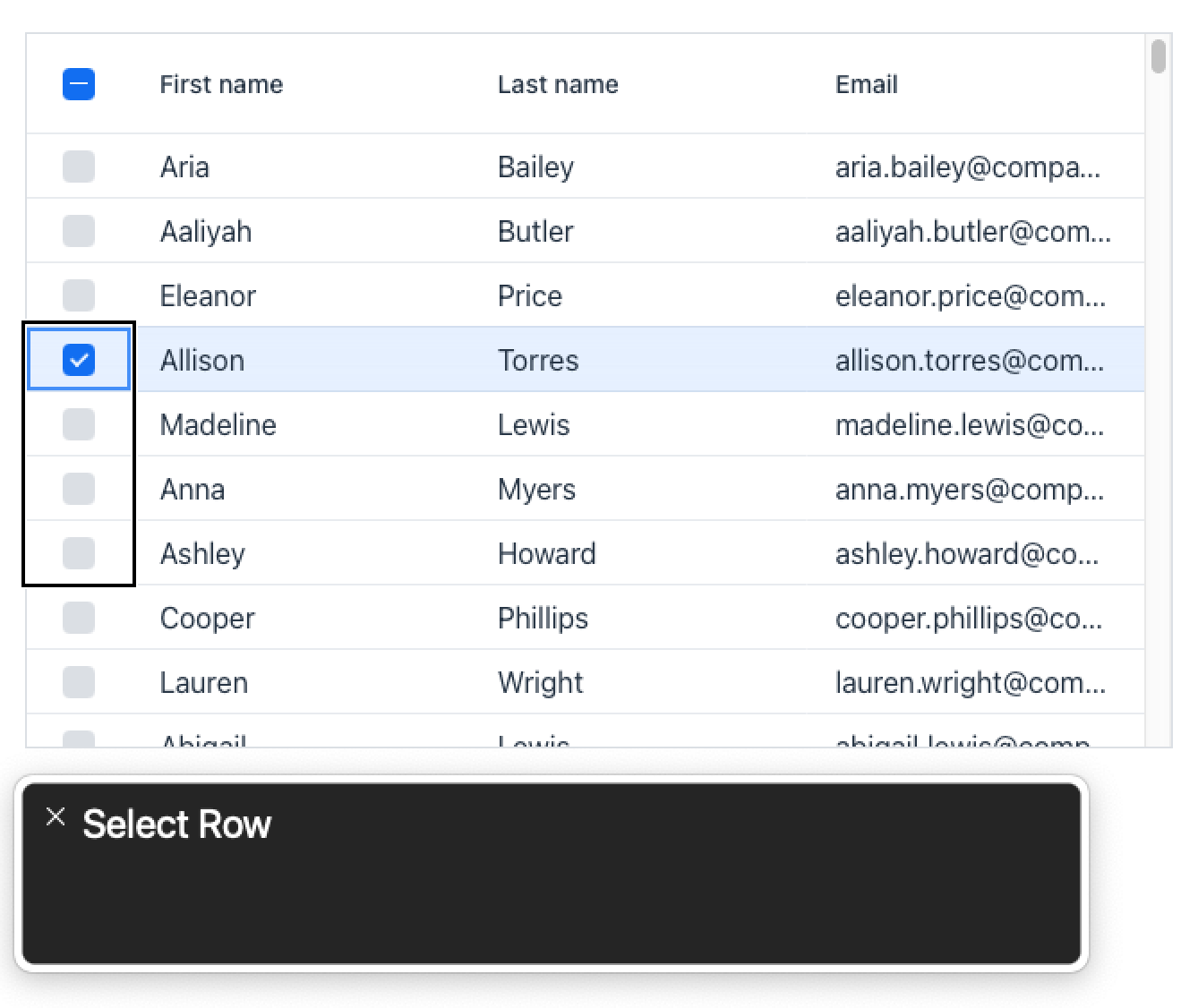1198x1008 pixels.
Task: Sort by the First name column header
Action: (221, 83)
